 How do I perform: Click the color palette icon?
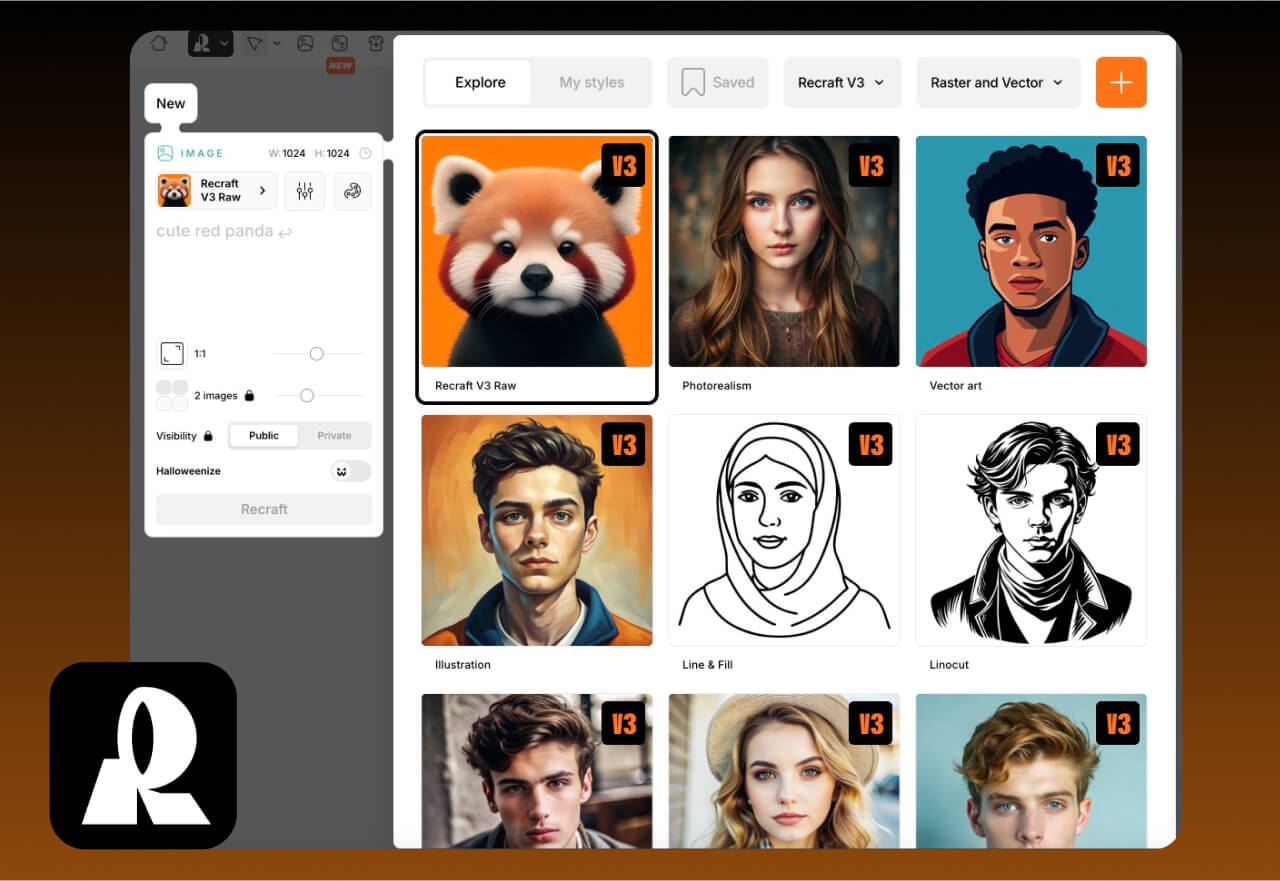(x=352, y=191)
